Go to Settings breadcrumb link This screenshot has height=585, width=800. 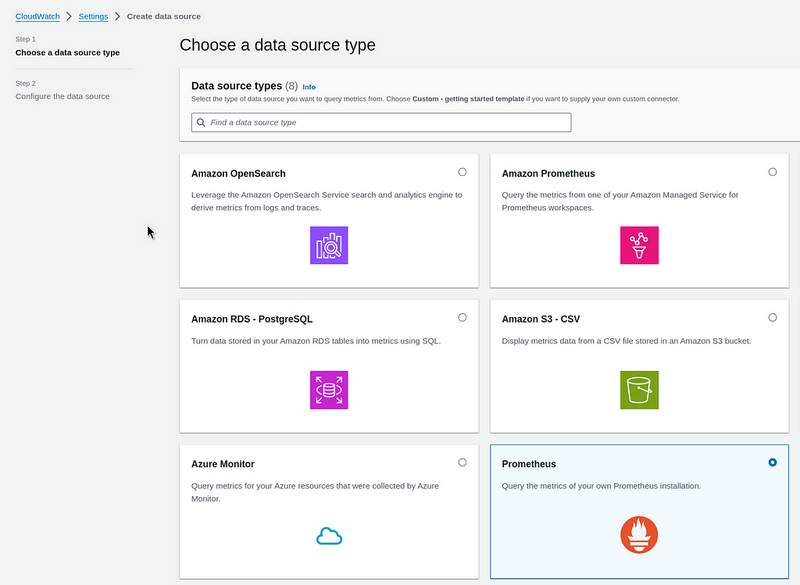coord(93,17)
